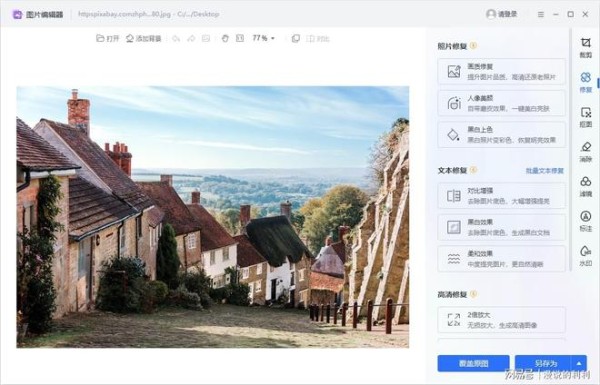Click the Open (打开) folder button
Image resolution: width=600 pixels, height=385 pixels.
(108, 38)
